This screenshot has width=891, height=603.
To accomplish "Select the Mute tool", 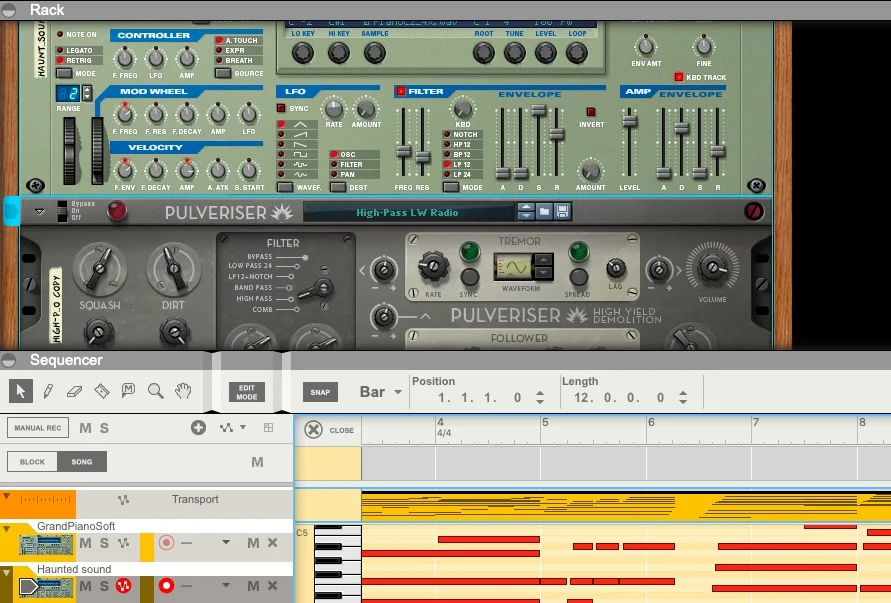I will (x=128, y=390).
